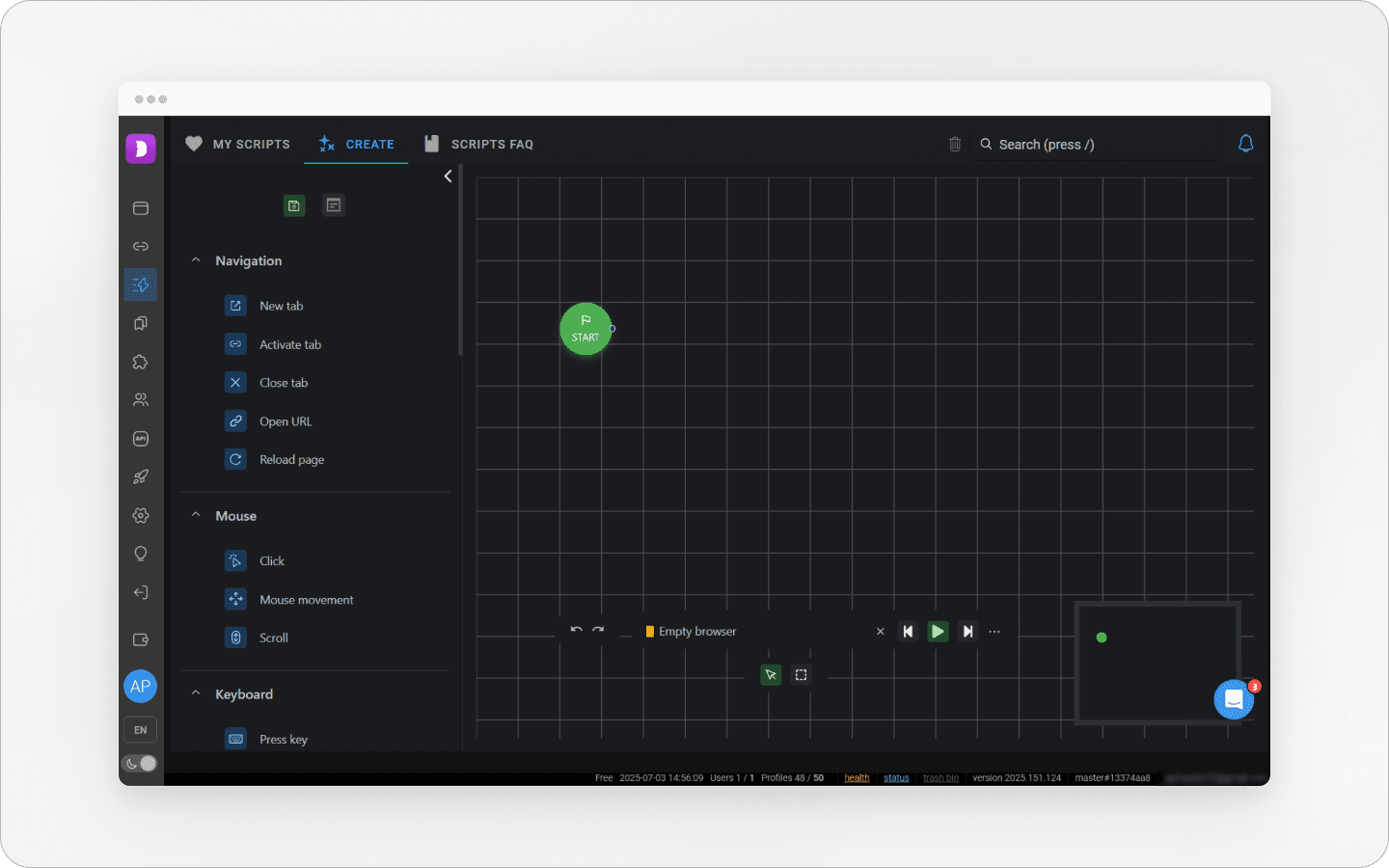Click the minimap green node dot
The width and height of the screenshot is (1389, 868).
pyautogui.click(x=1102, y=637)
